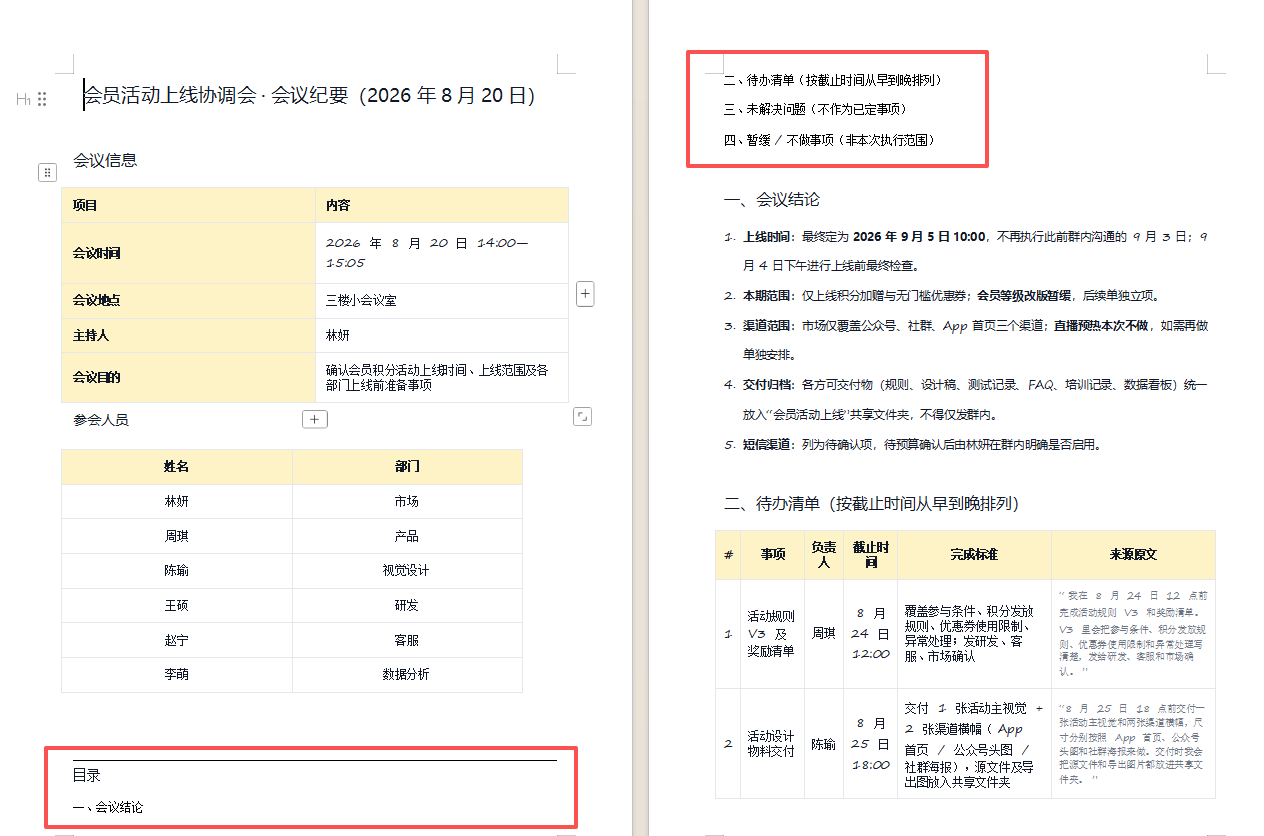Click 林妍 in the attendees table
This screenshot has height=836, width=1264.
click(x=177, y=501)
